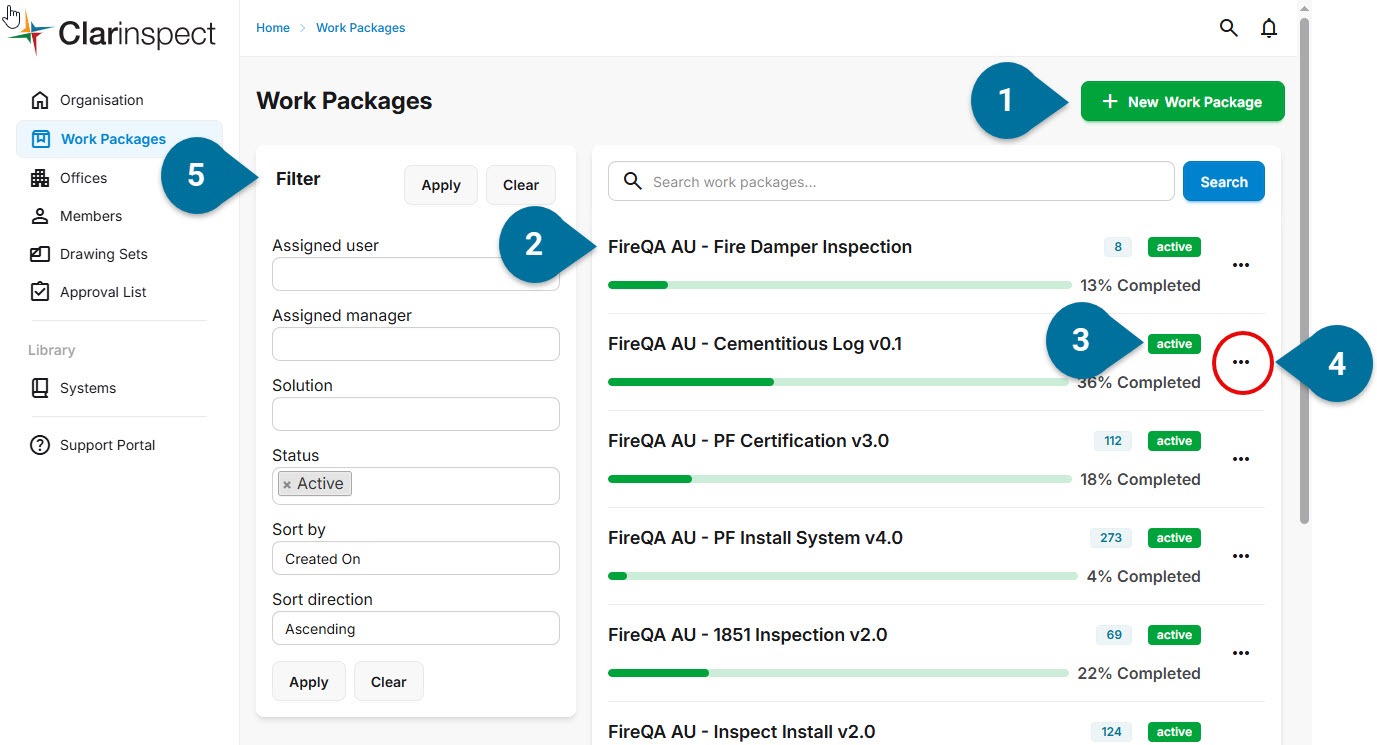Open more options for PF Install System v4.0
This screenshot has width=1377, height=745.
1241,556
